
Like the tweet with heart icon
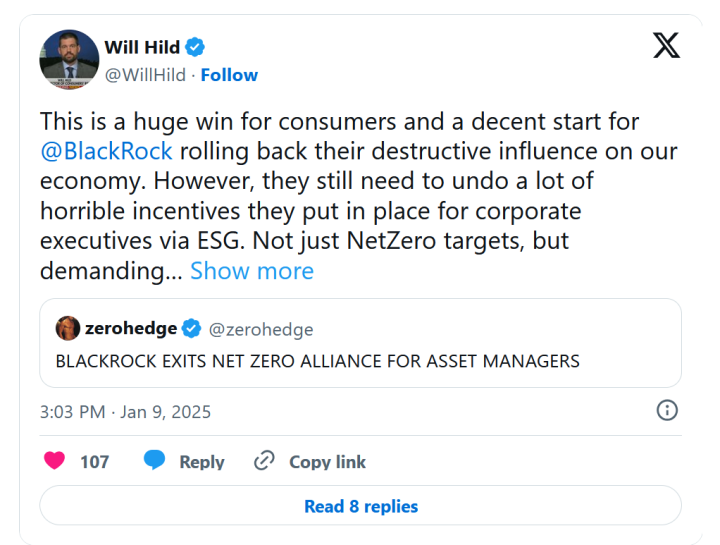pos(55,461)
